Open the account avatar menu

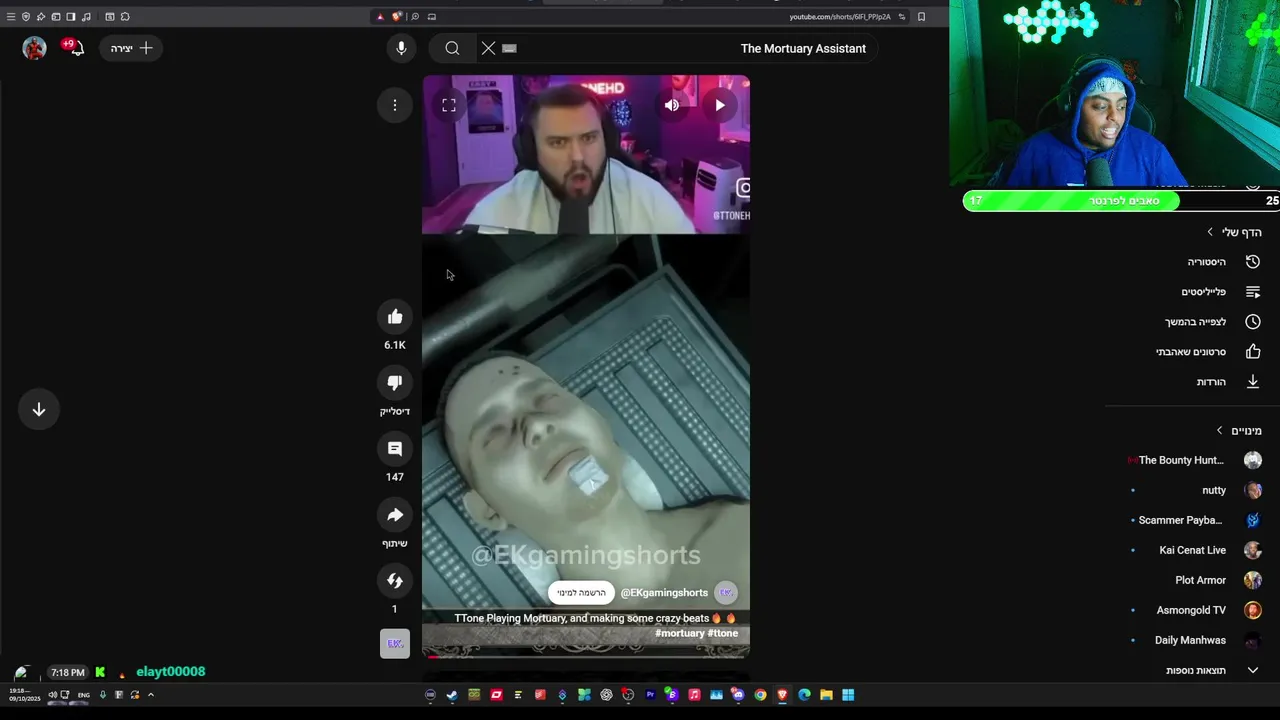[x=35, y=48]
